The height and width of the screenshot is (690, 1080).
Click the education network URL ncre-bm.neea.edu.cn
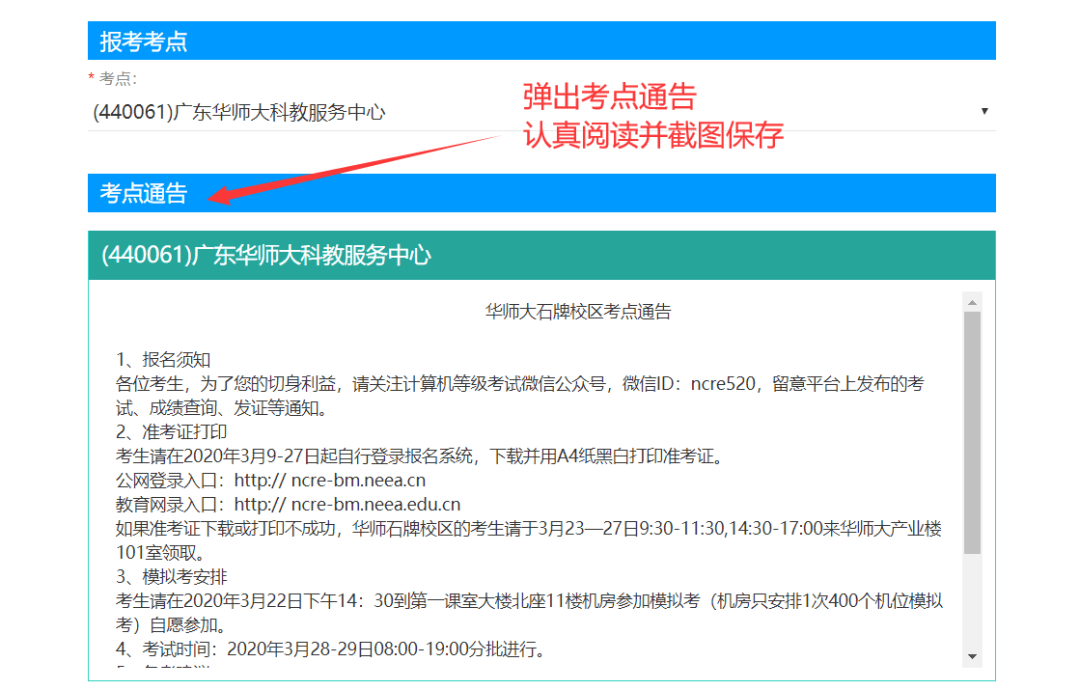pyautogui.click(x=376, y=504)
